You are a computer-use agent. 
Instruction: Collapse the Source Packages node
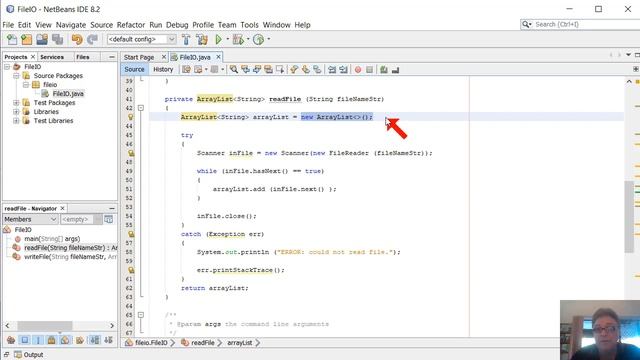(x=16, y=76)
